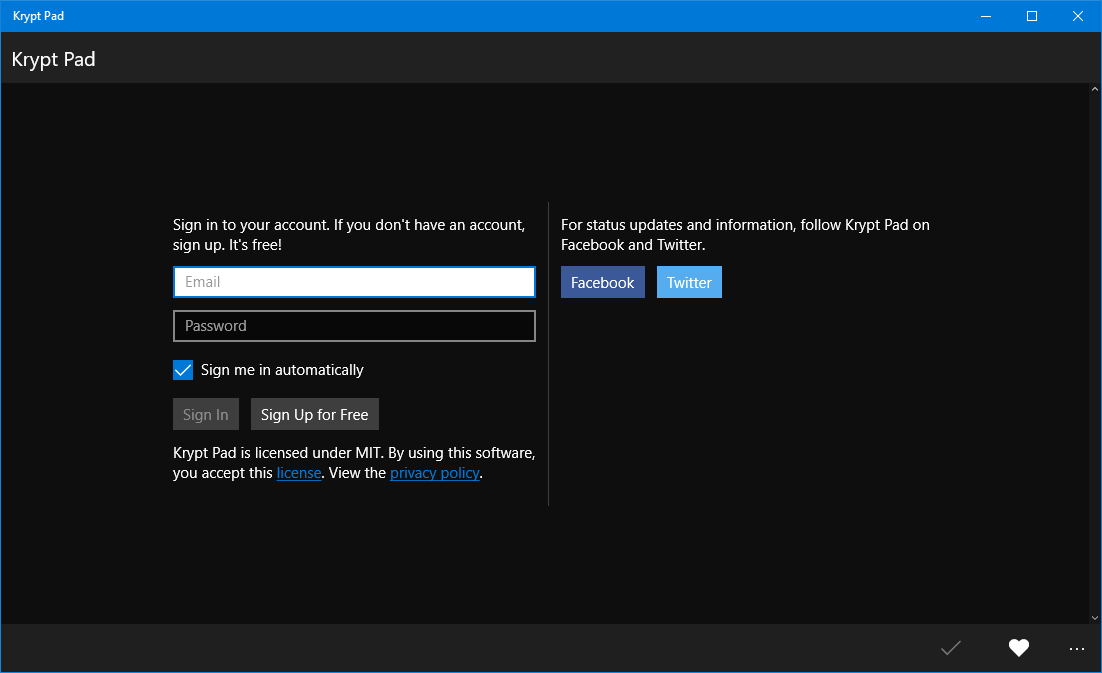Screen dimensions: 1102x673
Task: Close the Krypt Pad window
Action: coord(1077,16)
